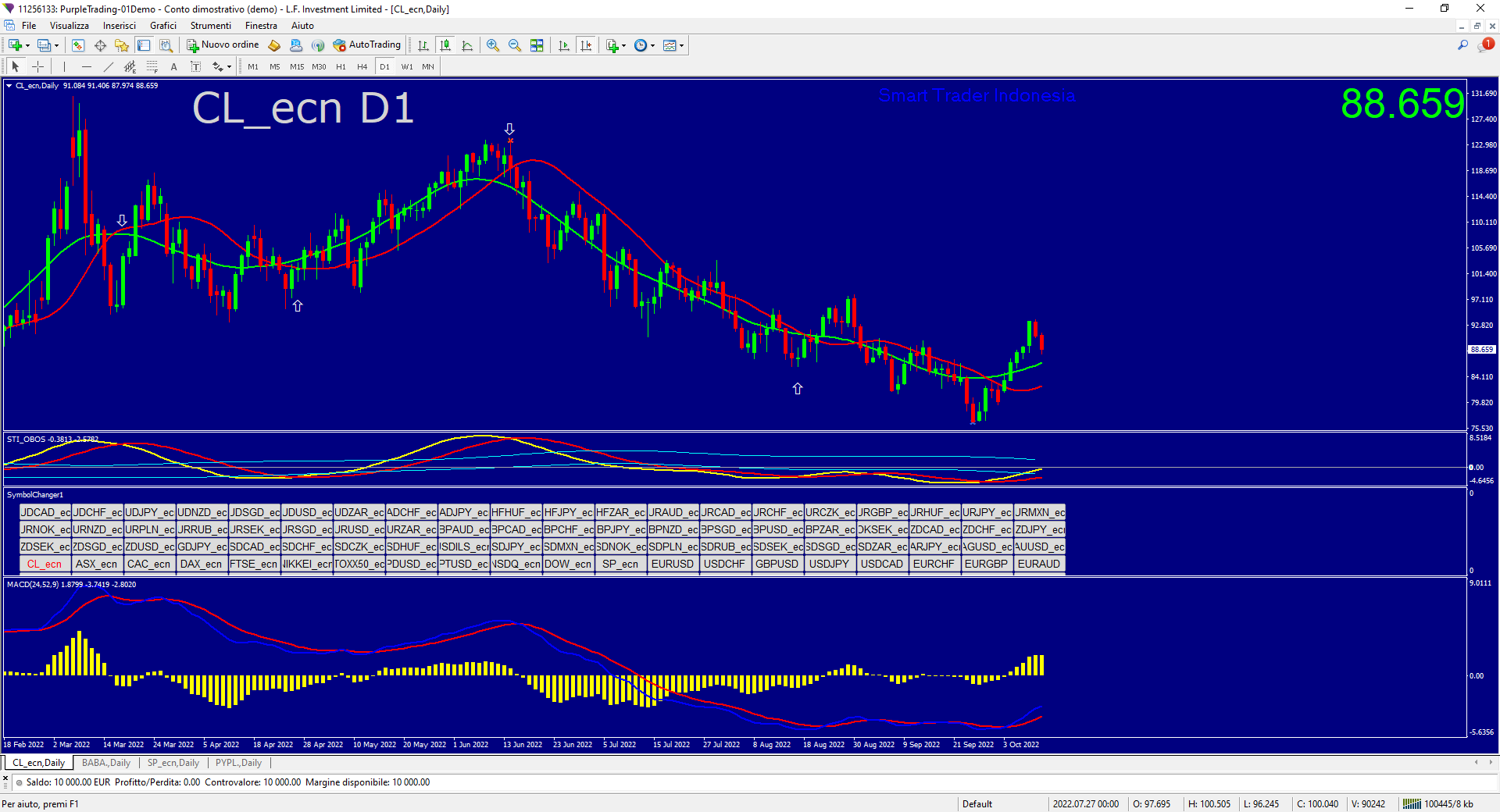The image size is (1500, 812).
Task: Open the Visualizza menu
Action: coord(70,26)
